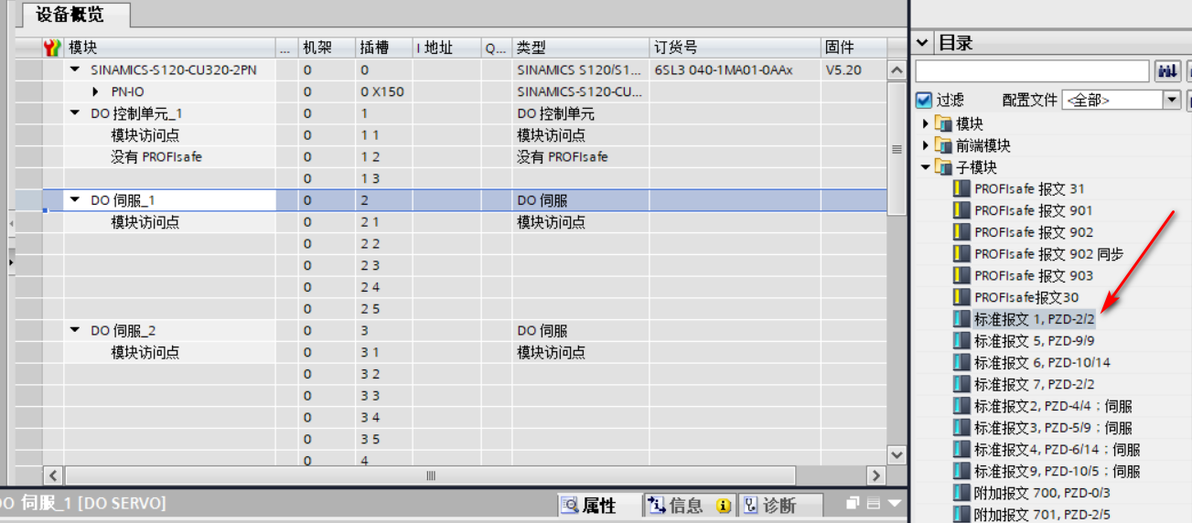This screenshot has width=1192, height=523.
Task: Open the 信息 info tab
Action: pos(689,506)
